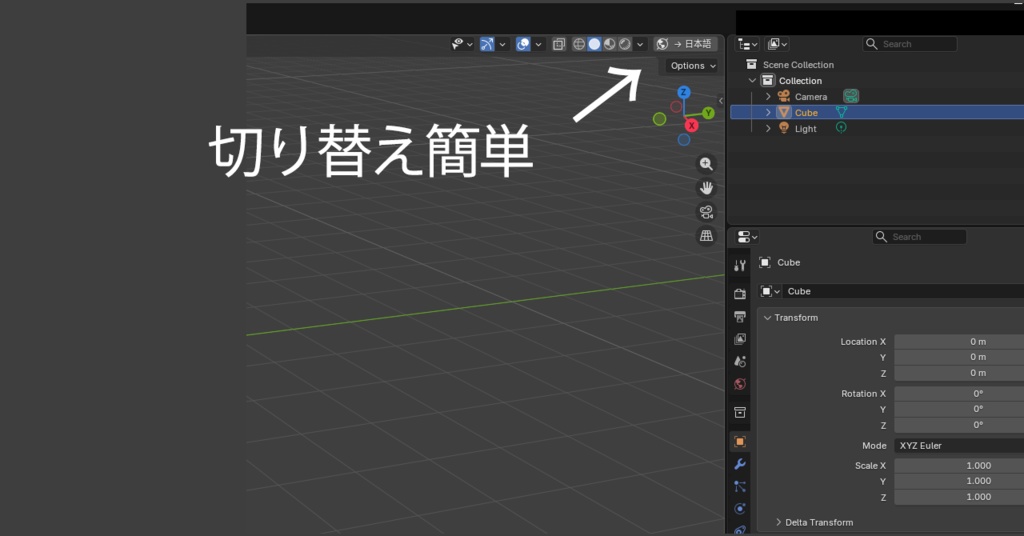The height and width of the screenshot is (536, 1024).
Task: Switch to material preview shading
Action: (x=609, y=44)
